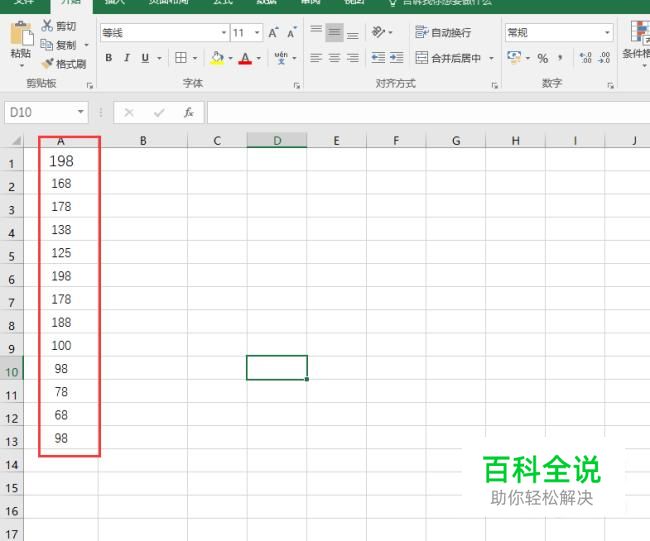Viewport: 650px width, 541px height.
Task: Apply percent style
Action: point(543,58)
